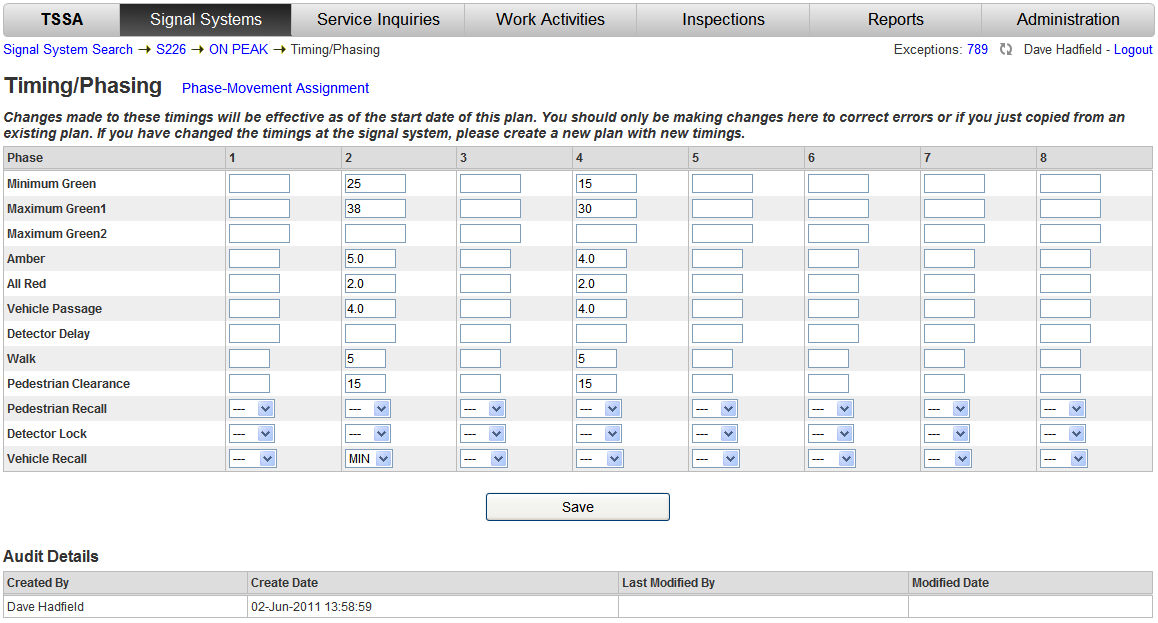1158x623 pixels.
Task: Click the '02-Jun-2011 13:58:59' create date cell
Action: pos(433,607)
